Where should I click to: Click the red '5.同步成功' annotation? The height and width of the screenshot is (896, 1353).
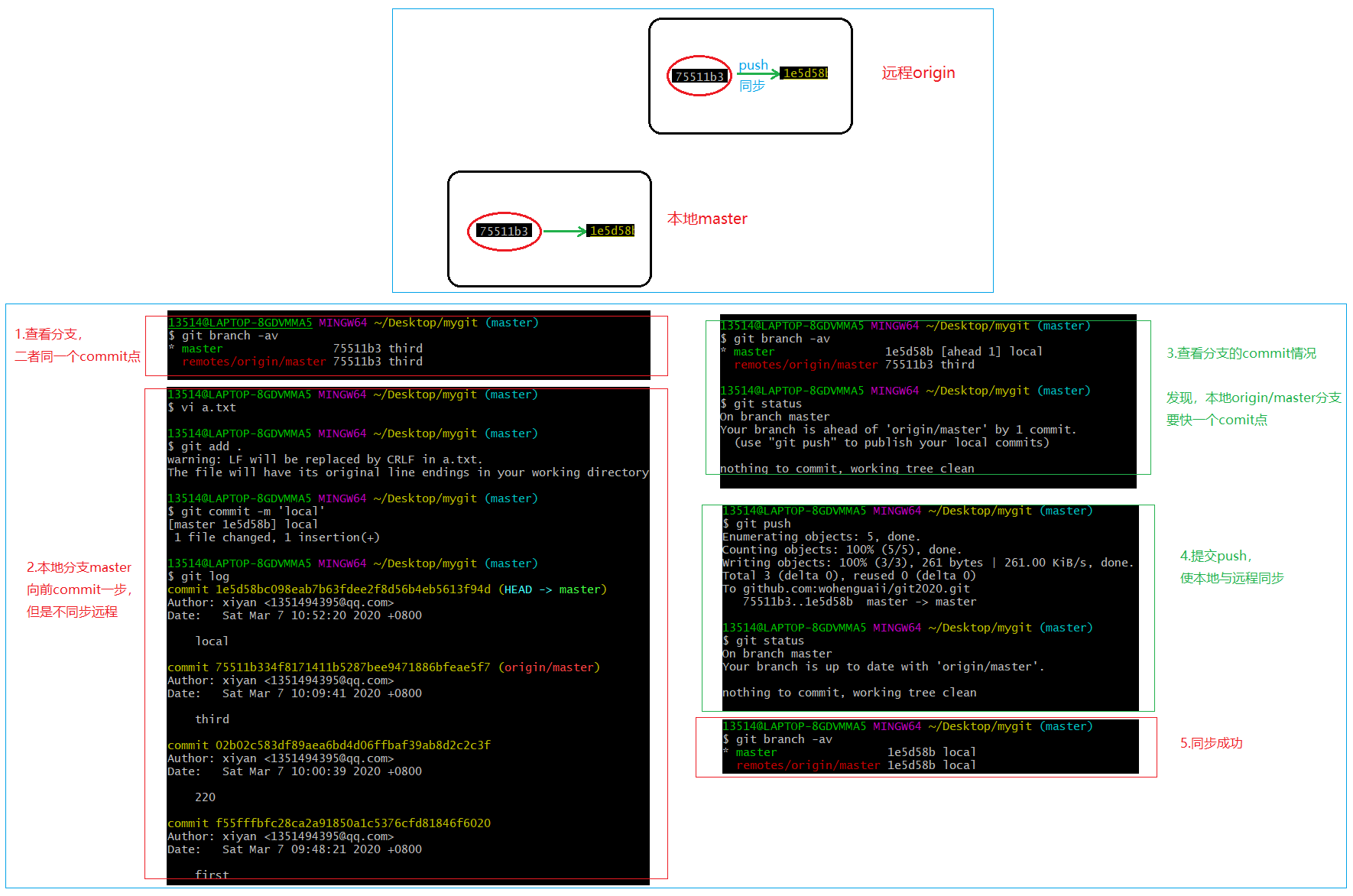(x=1211, y=743)
